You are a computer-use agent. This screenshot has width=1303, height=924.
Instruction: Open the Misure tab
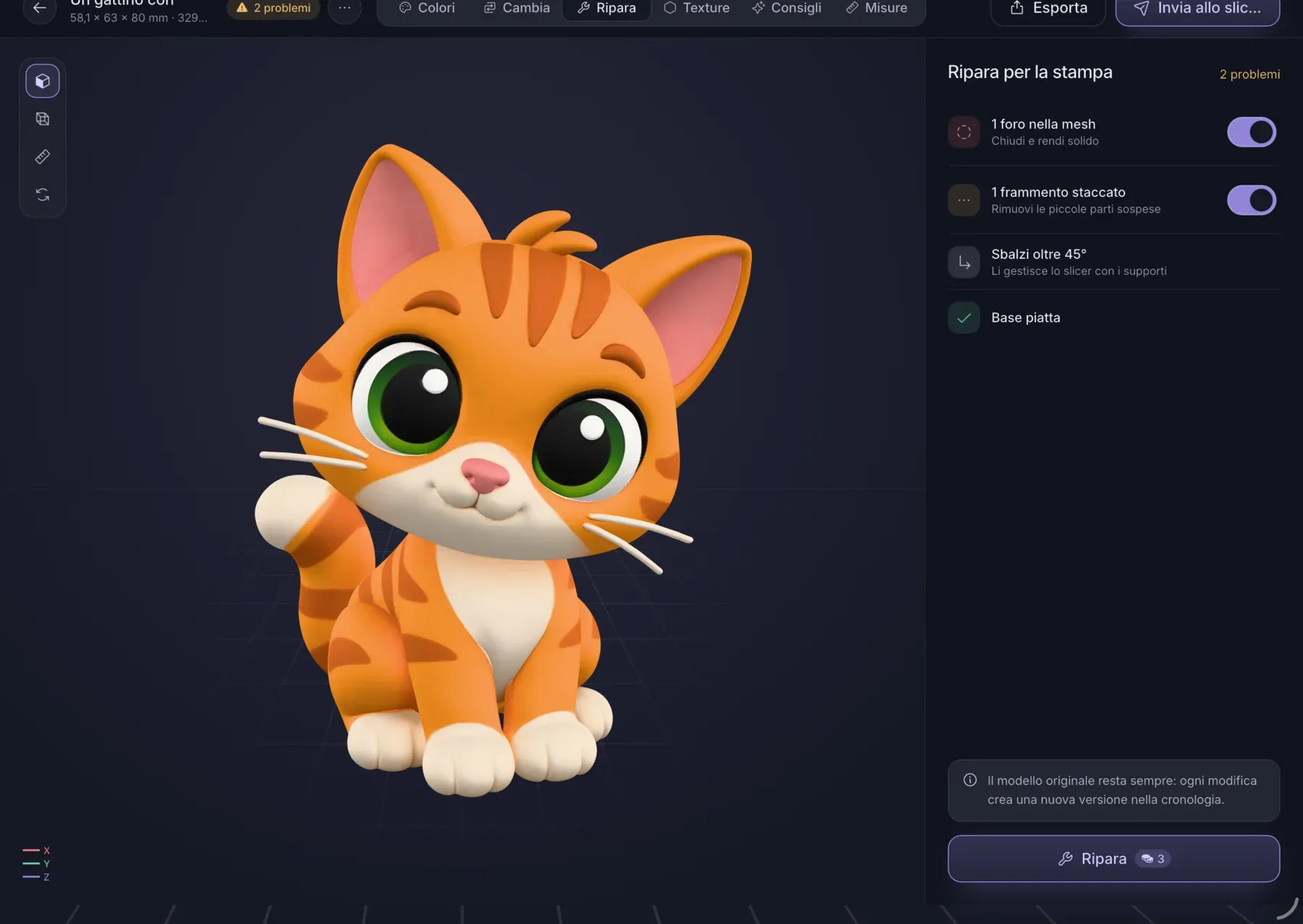coord(877,8)
